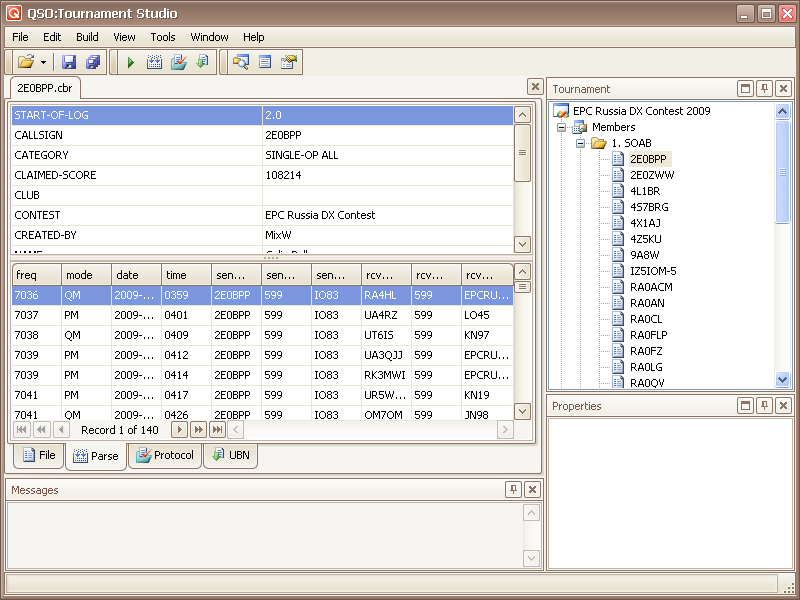Viewport: 800px width, 600px height.
Task: Collapse the 1. SOAB folder node
Action: [580, 143]
